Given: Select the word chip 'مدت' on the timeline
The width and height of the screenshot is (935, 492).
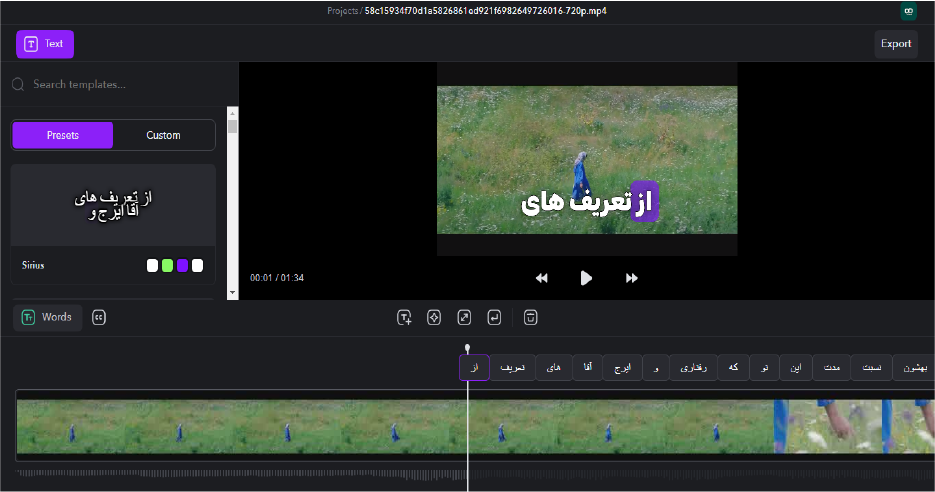Looking at the screenshot, I should (x=832, y=367).
